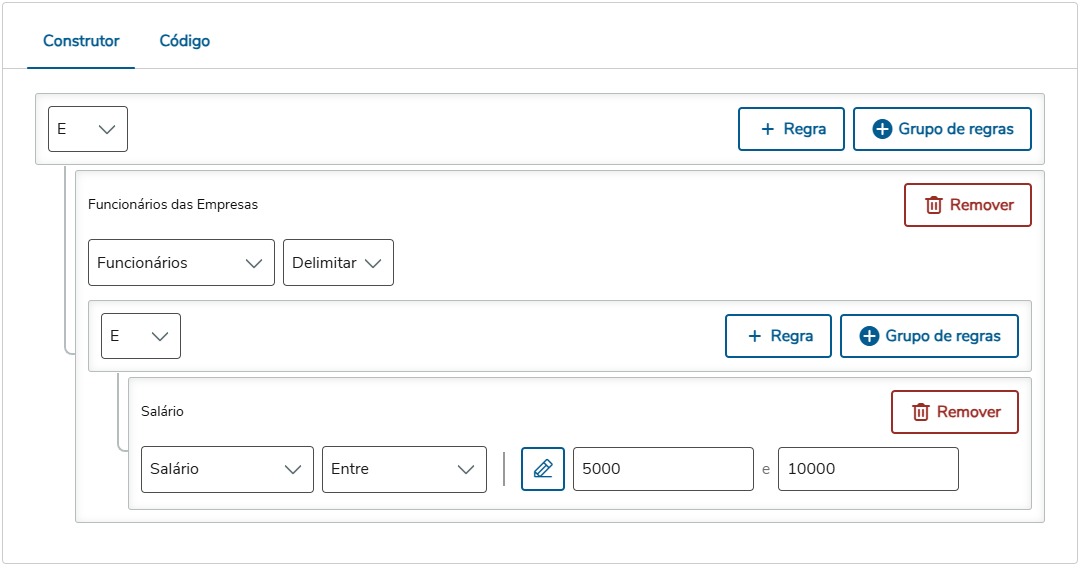Open the top-level E operator dropdown

[x=88, y=129]
